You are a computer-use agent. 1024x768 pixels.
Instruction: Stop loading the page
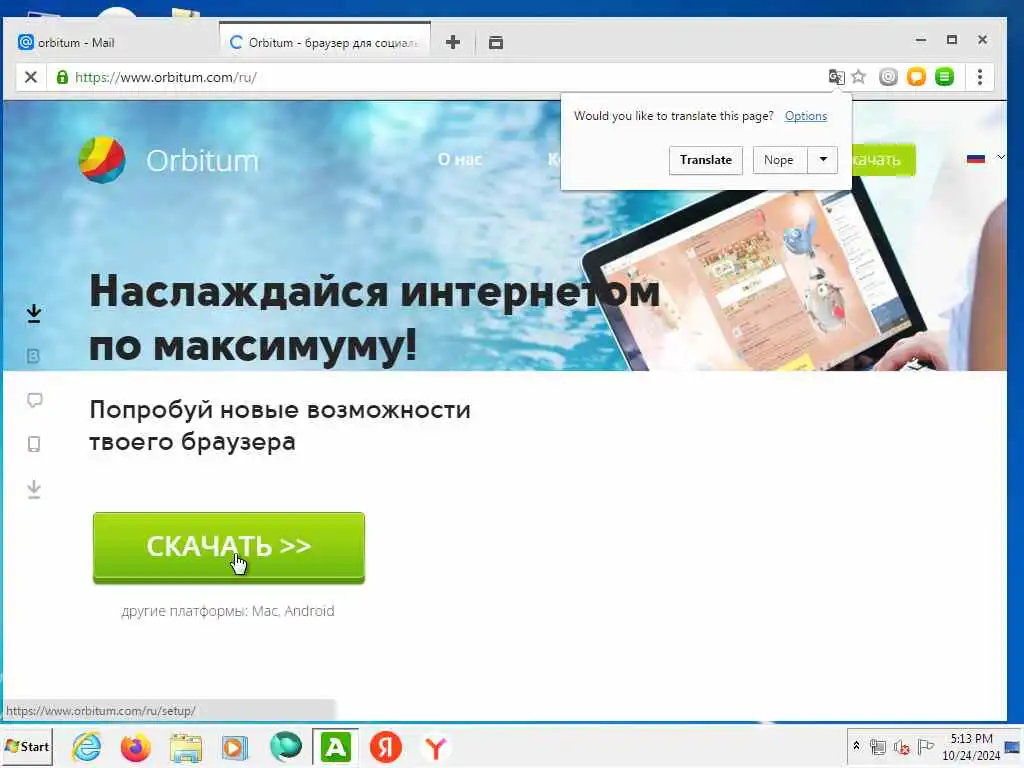(31, 77)
